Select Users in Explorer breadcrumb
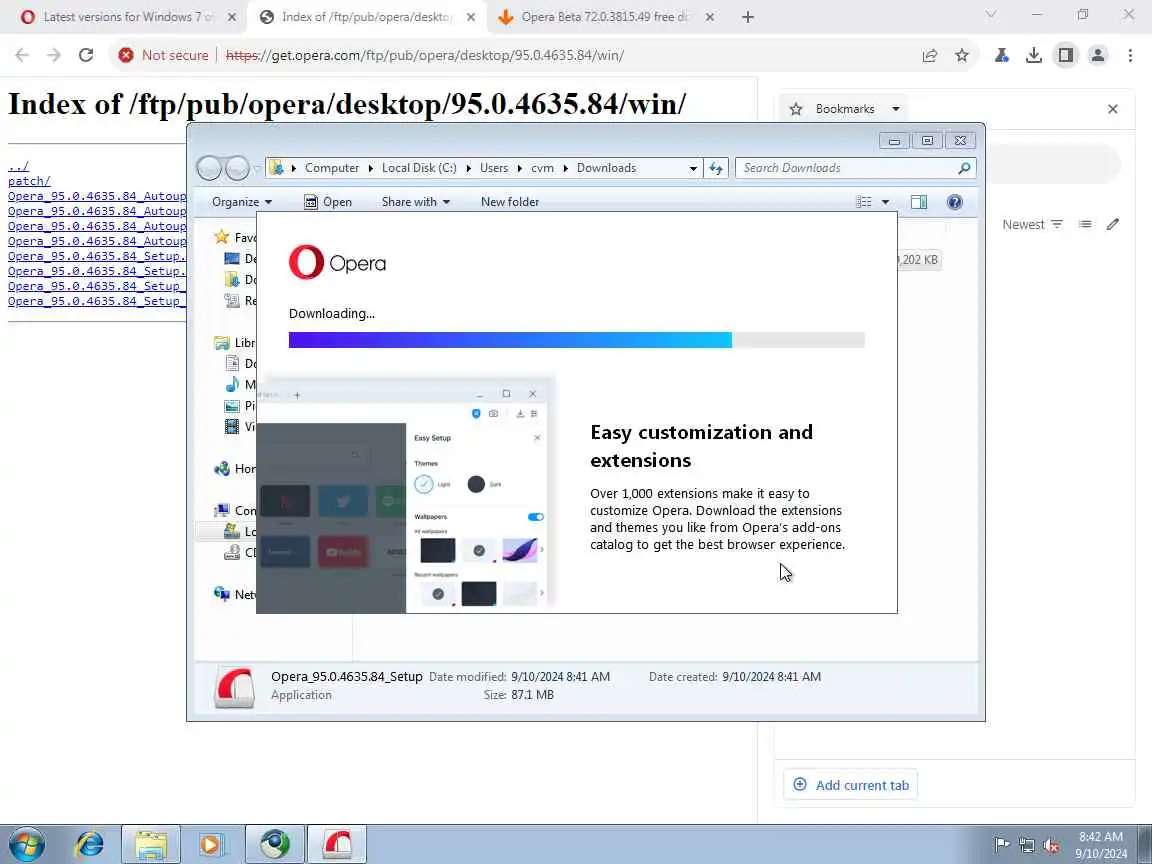Viewport: 1152px width, 864px height. (494, 168)
